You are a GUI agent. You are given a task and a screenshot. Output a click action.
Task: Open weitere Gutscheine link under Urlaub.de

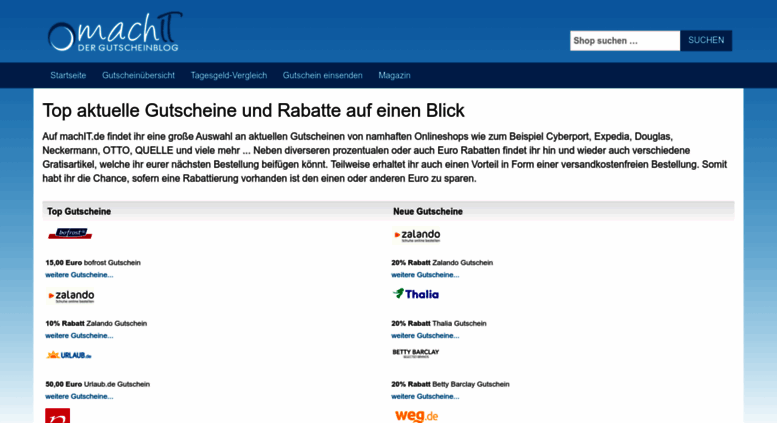click(79, 396)
